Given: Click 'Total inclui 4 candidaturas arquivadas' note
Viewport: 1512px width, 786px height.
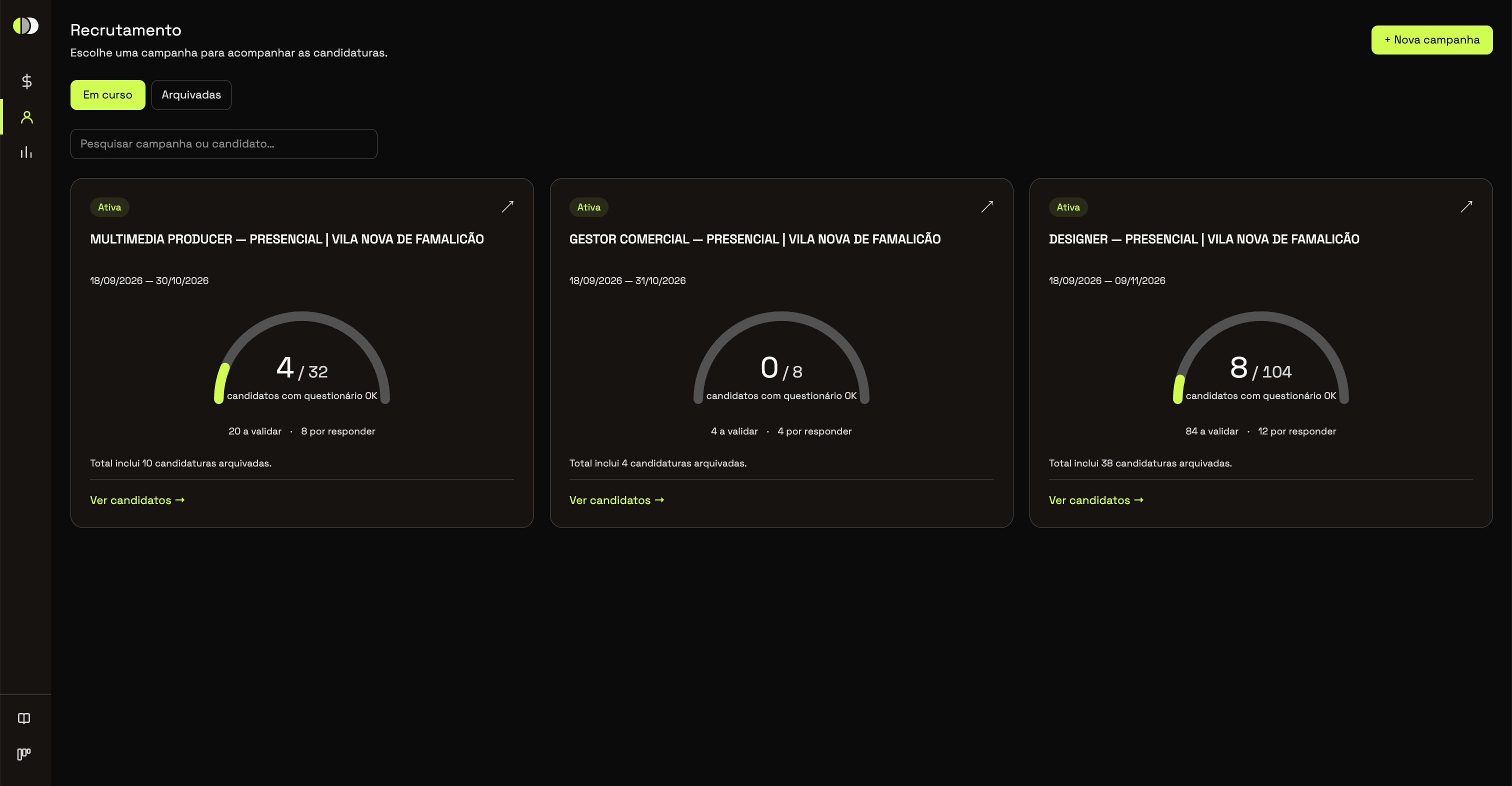Looking at the screenshot, I should 658,463.
